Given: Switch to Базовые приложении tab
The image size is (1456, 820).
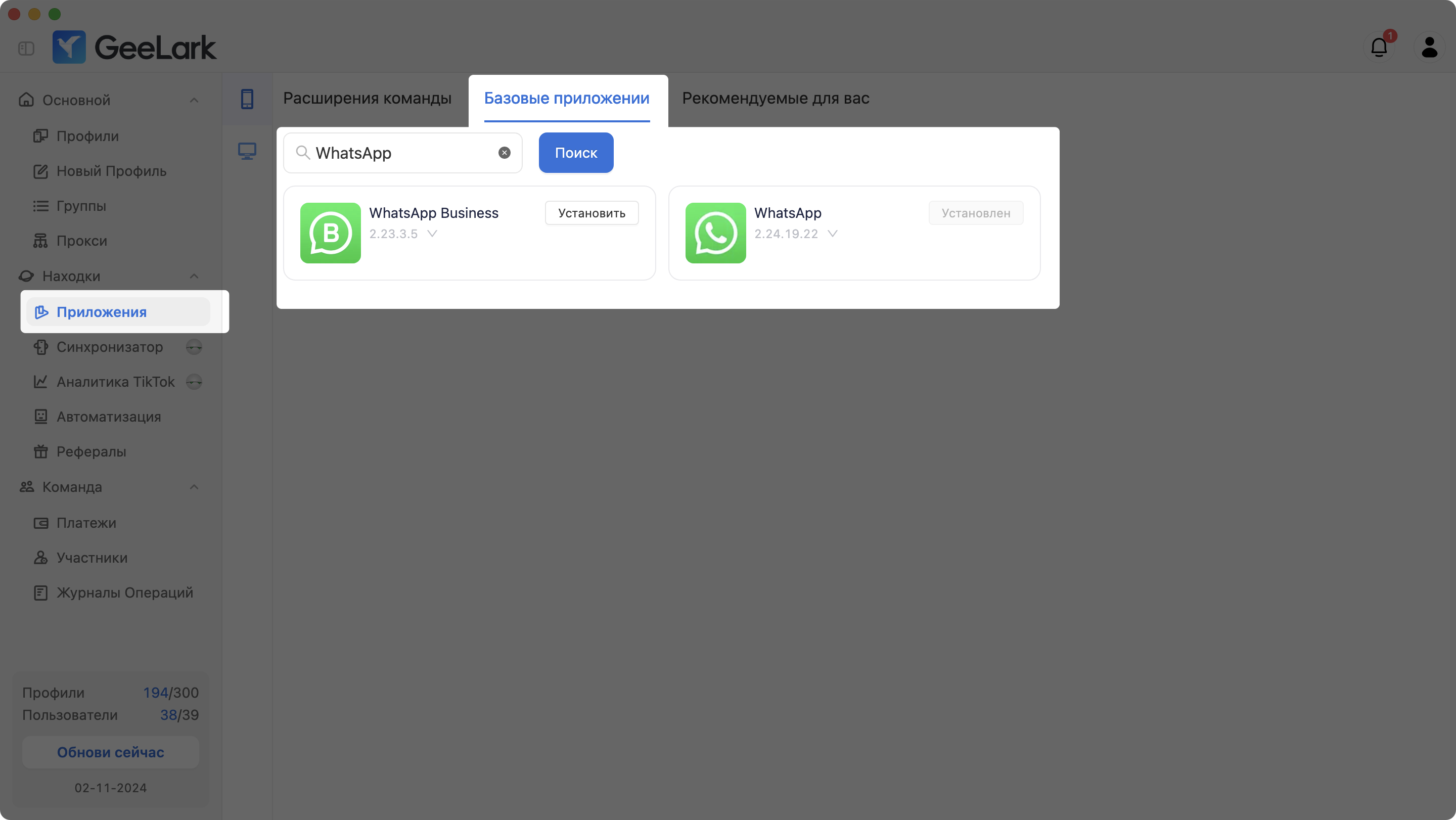Looking at the screenshot, I should point(567,99).
